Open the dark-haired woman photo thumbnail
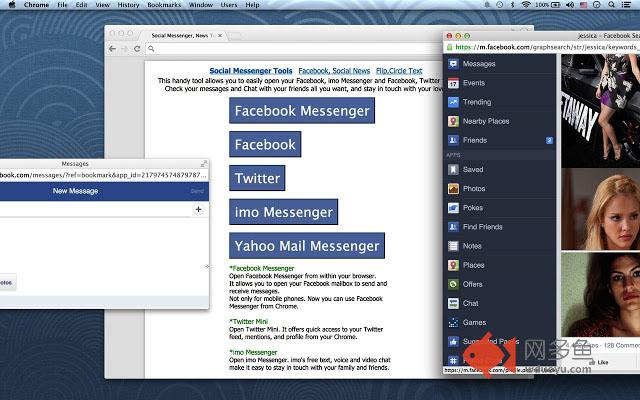The width and height of the screenshot is (640, 400). (600, 294)
